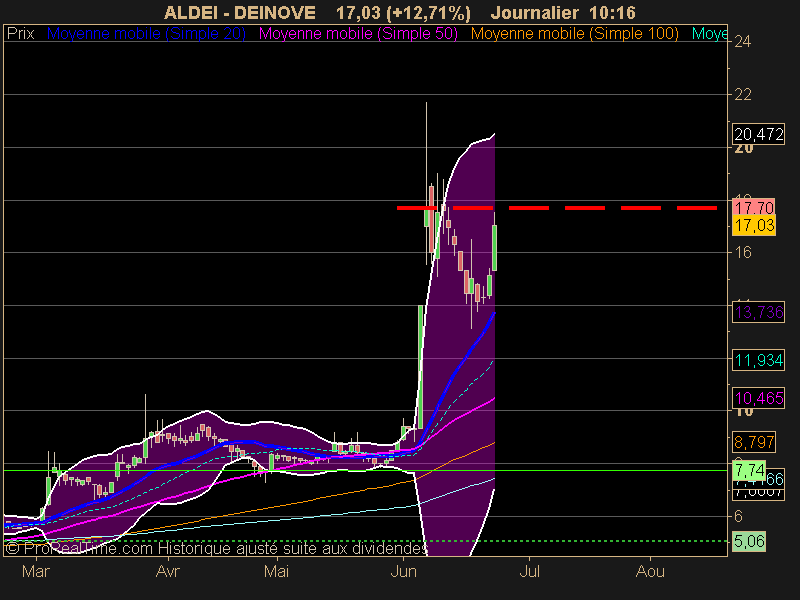Click the 'Prix' legend label
Screen dimensions: 800x600
(20, 34)
